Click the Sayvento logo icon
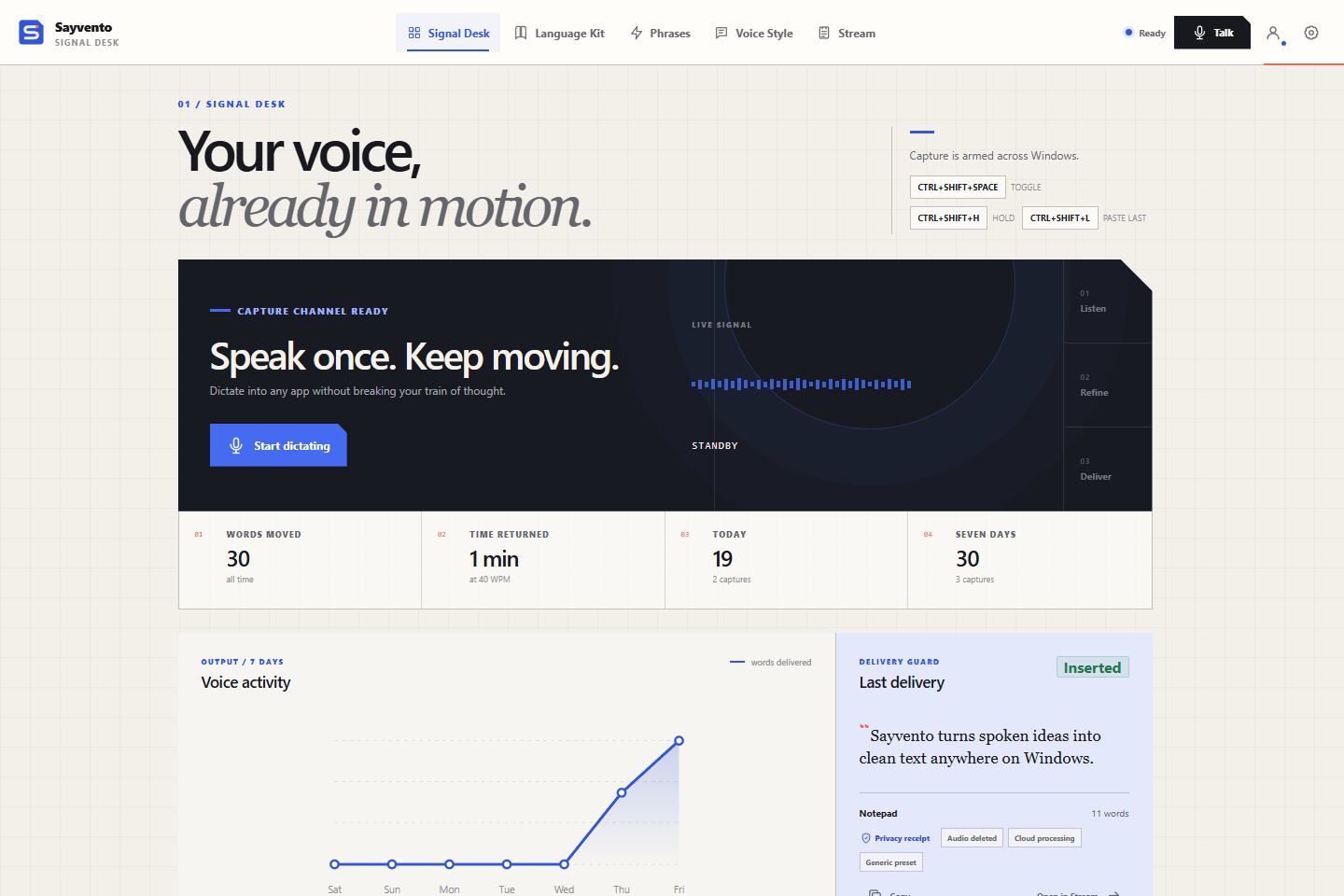 click(x=31, y=33)
